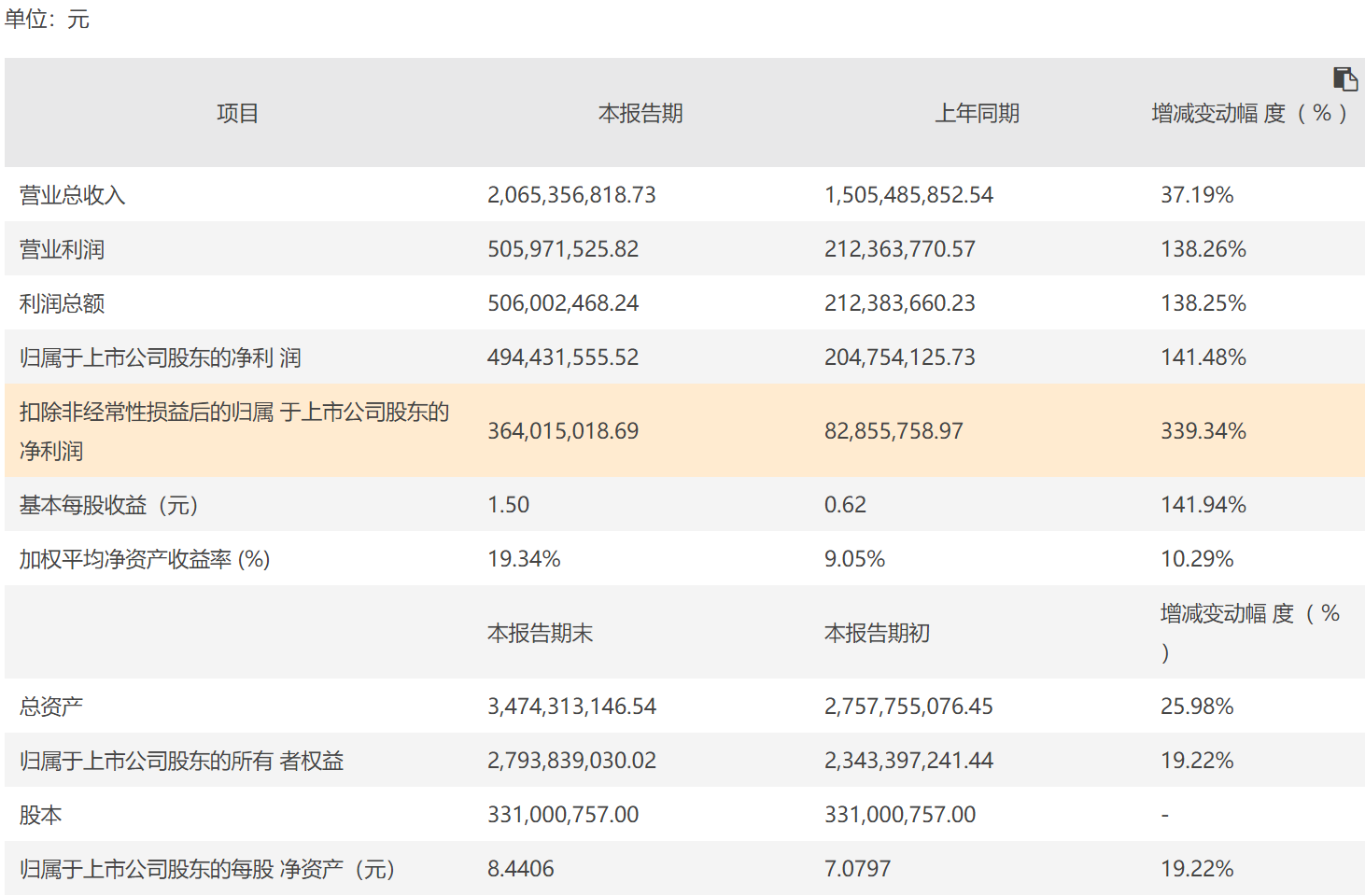The image size is (1365, 896).
Task: Click the highlighted 扣除非经常性损益 row label
Action: (234, 431)
